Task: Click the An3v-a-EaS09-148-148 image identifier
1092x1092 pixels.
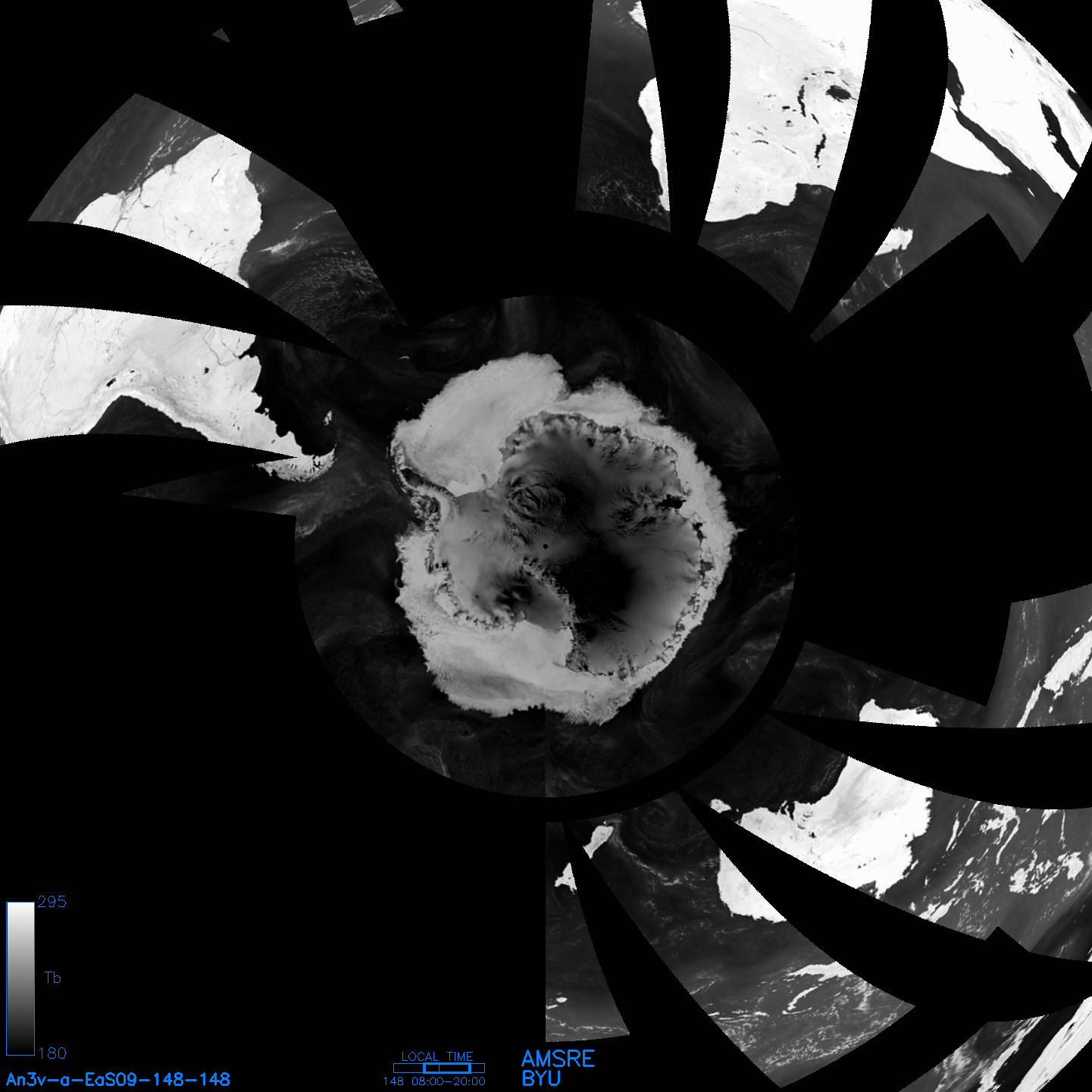Action: pyautogui.click(x=118, y=1079)
